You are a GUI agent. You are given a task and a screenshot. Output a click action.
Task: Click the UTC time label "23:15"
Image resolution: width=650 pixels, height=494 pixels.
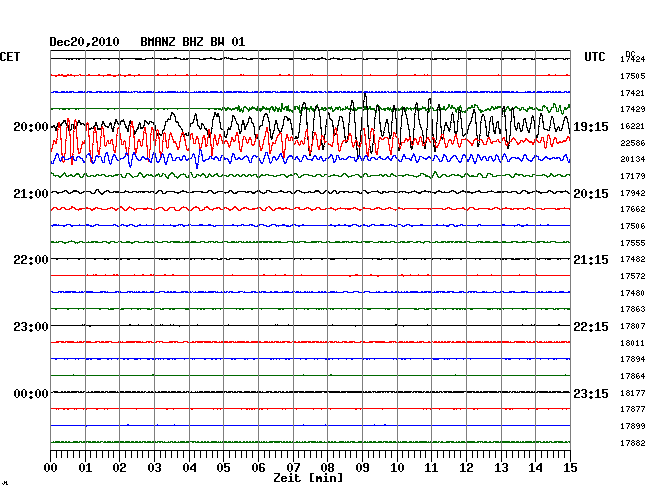point(591,394)
